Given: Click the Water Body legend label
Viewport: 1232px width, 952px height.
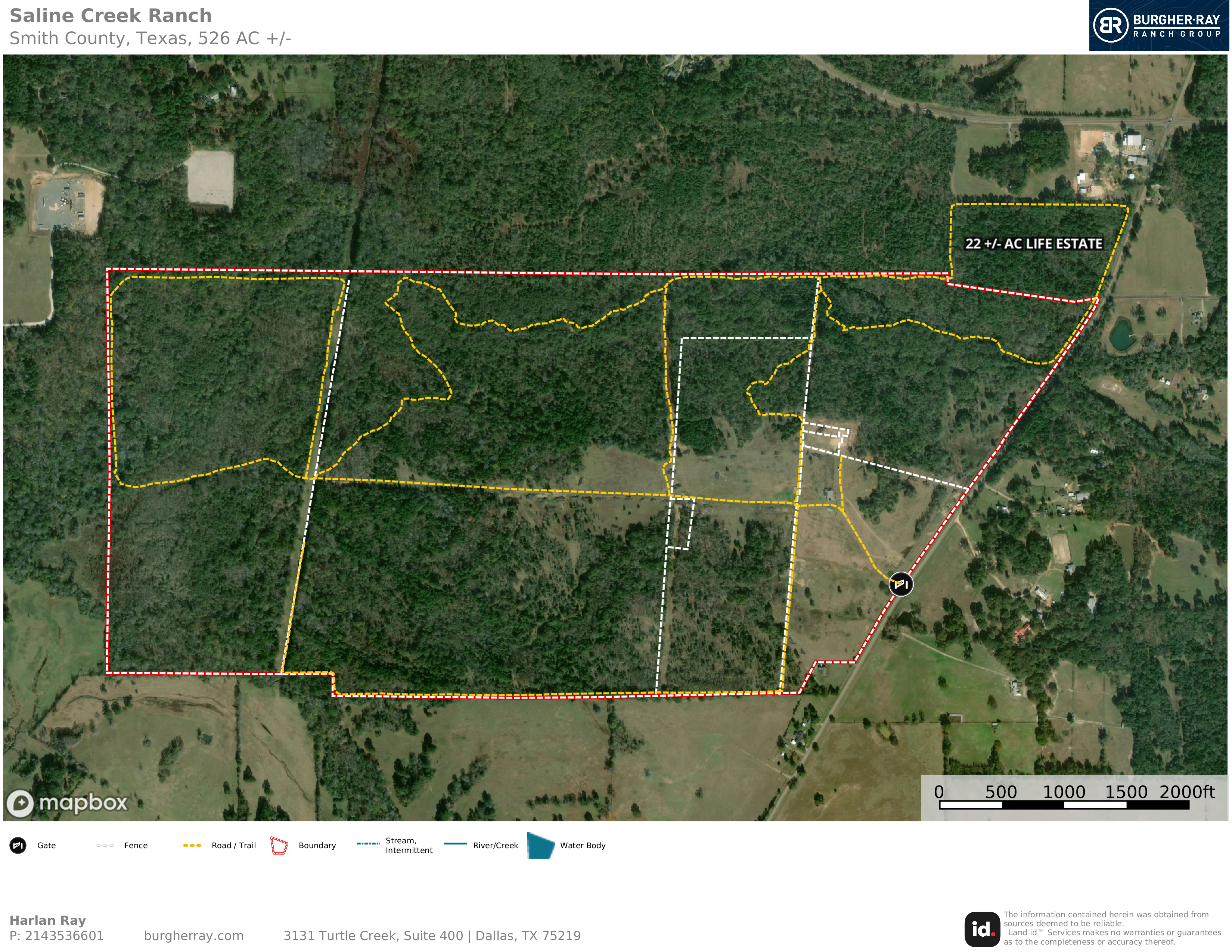Looking at the screenshot, I should point(583,845).
